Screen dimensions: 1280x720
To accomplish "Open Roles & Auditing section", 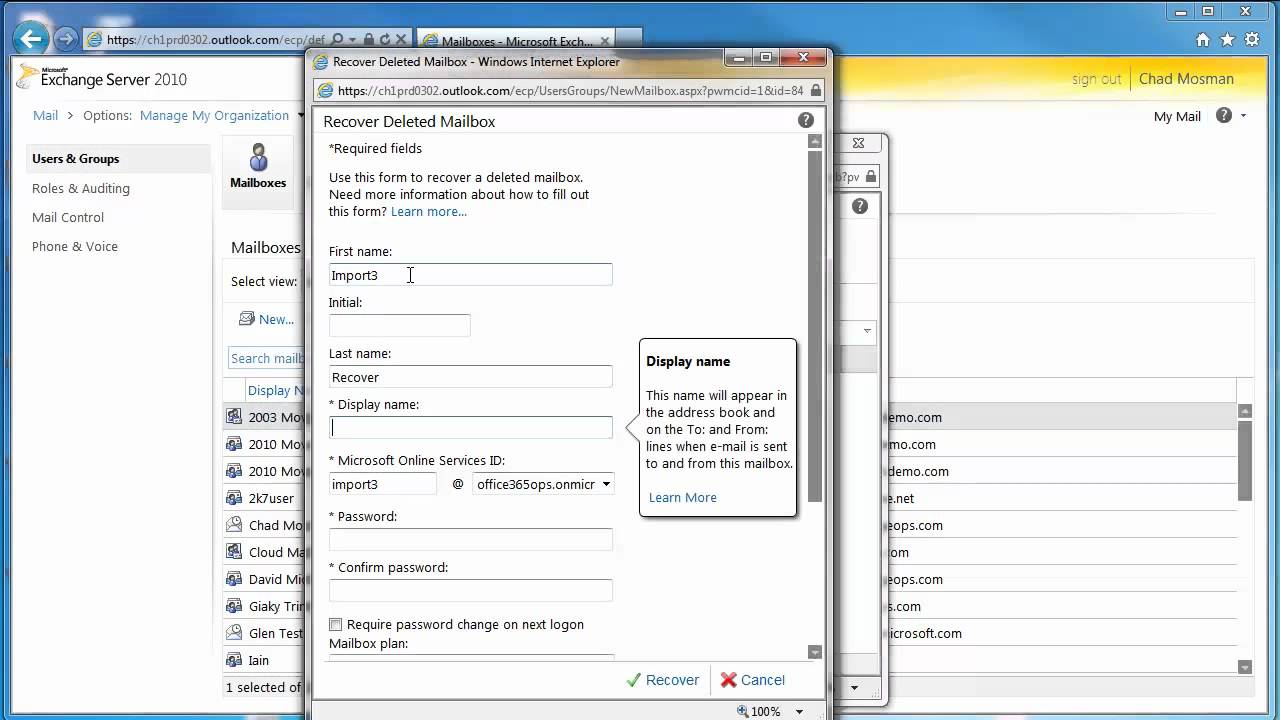I will point(81,188).
